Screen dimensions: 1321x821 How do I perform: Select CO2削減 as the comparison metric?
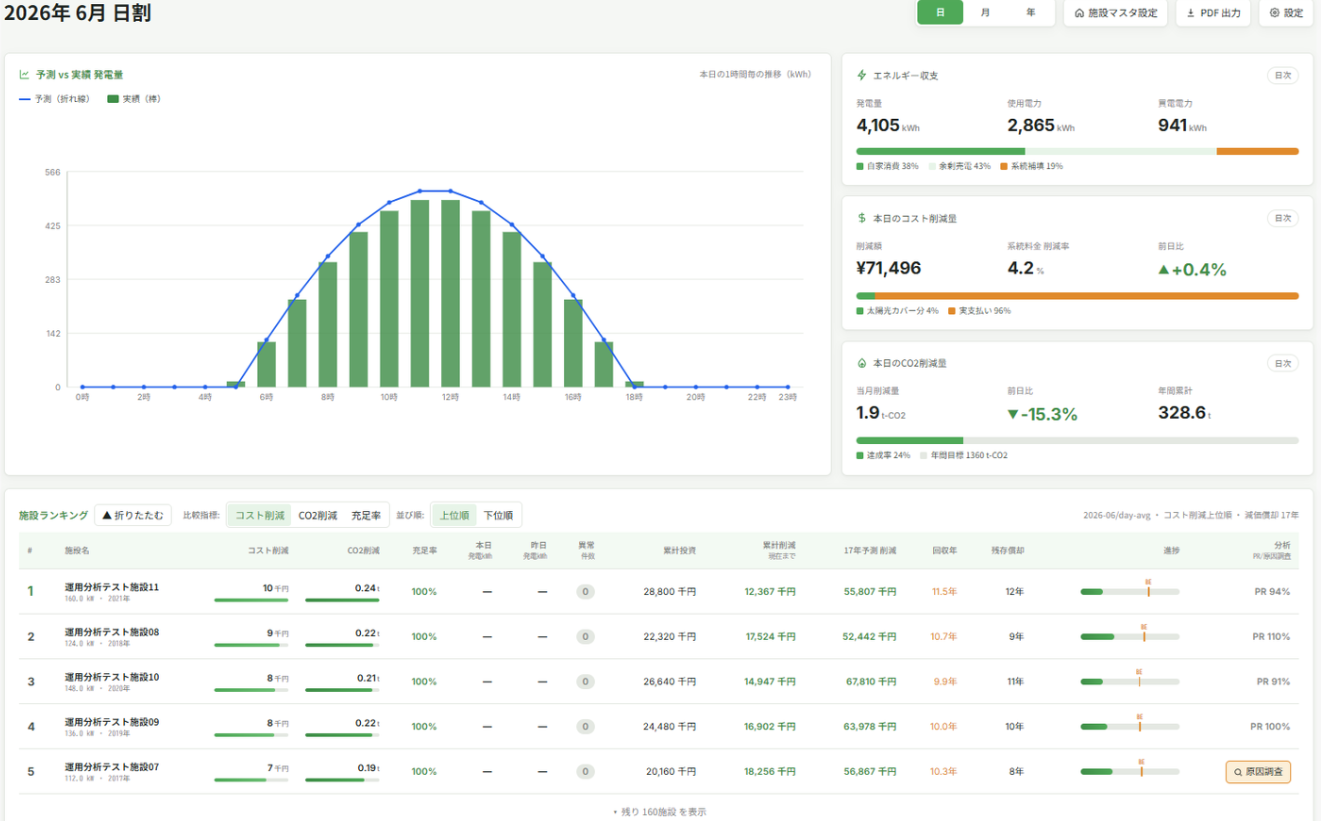[318, 516]
